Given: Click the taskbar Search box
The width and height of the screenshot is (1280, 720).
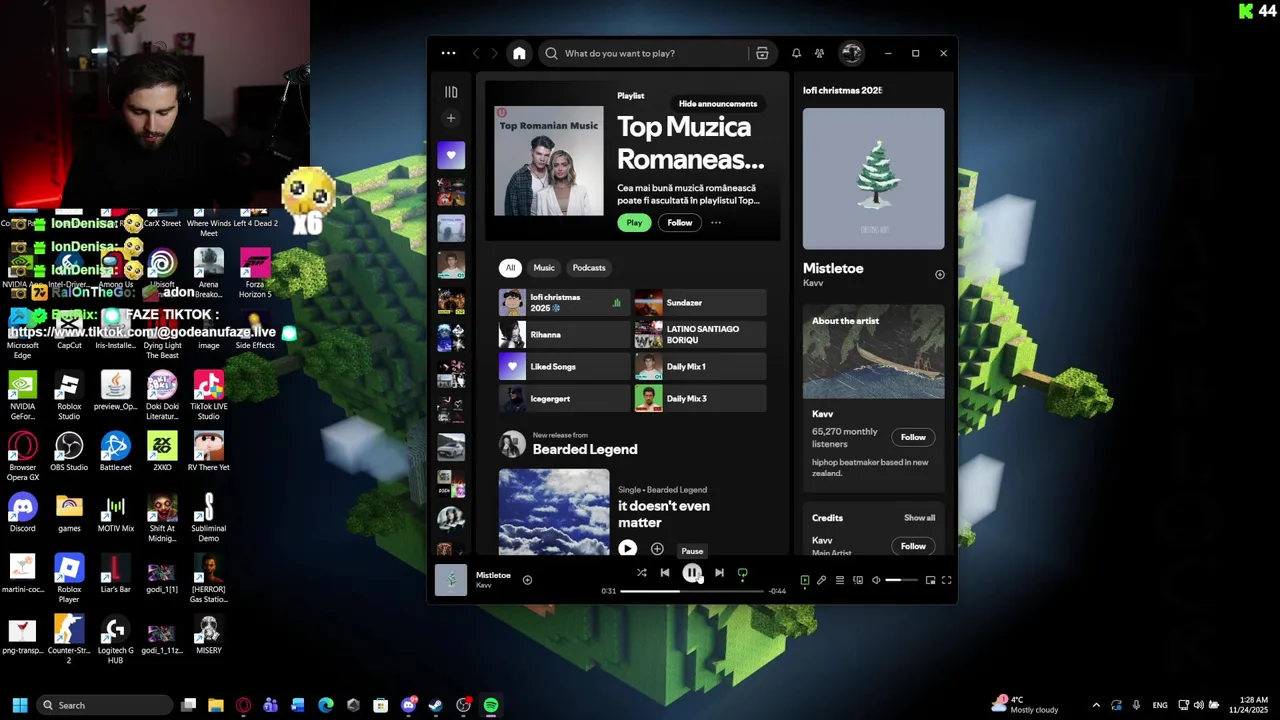Looking at the screenshot, I should coord(104,705).
